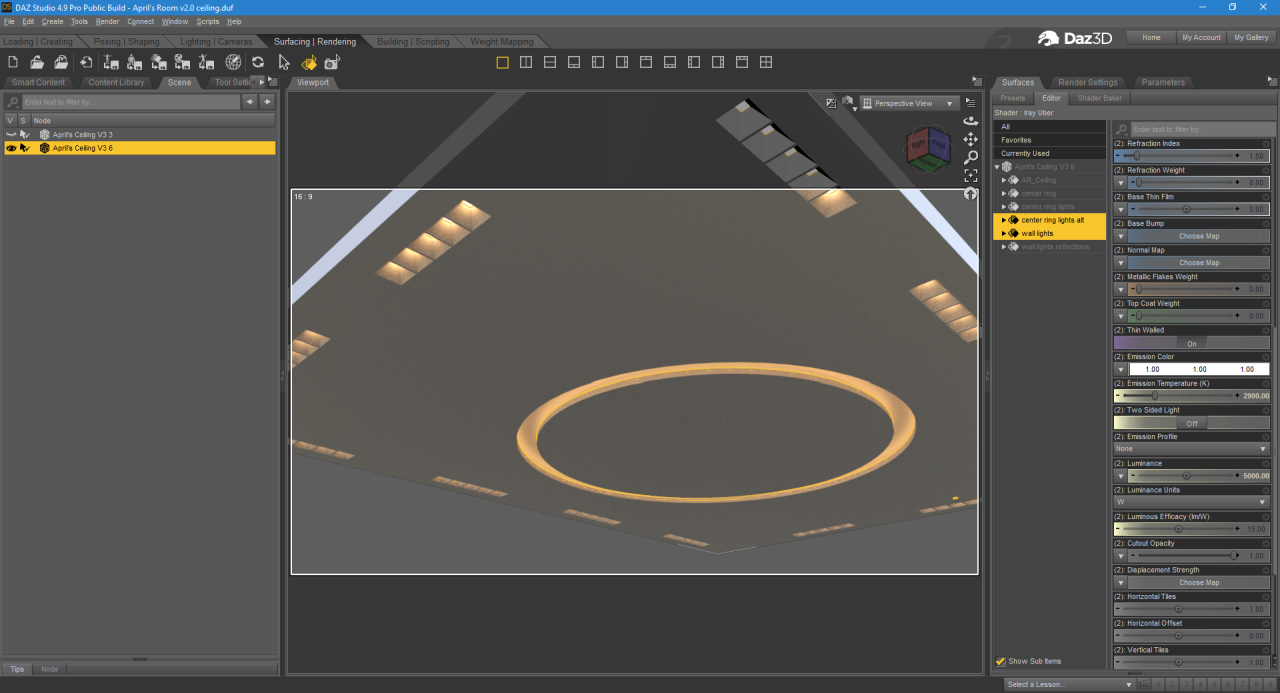Toggle visibility eye of April's Ceiling V3 6

click(11, 148)
